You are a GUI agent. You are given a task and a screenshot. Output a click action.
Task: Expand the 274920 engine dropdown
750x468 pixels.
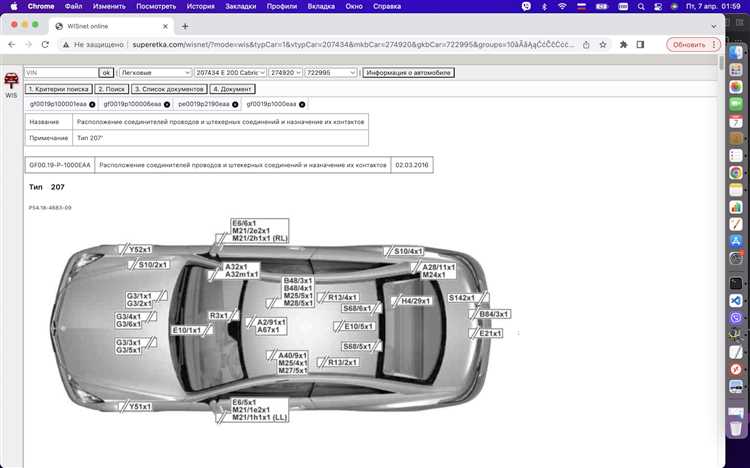[285, 73]
